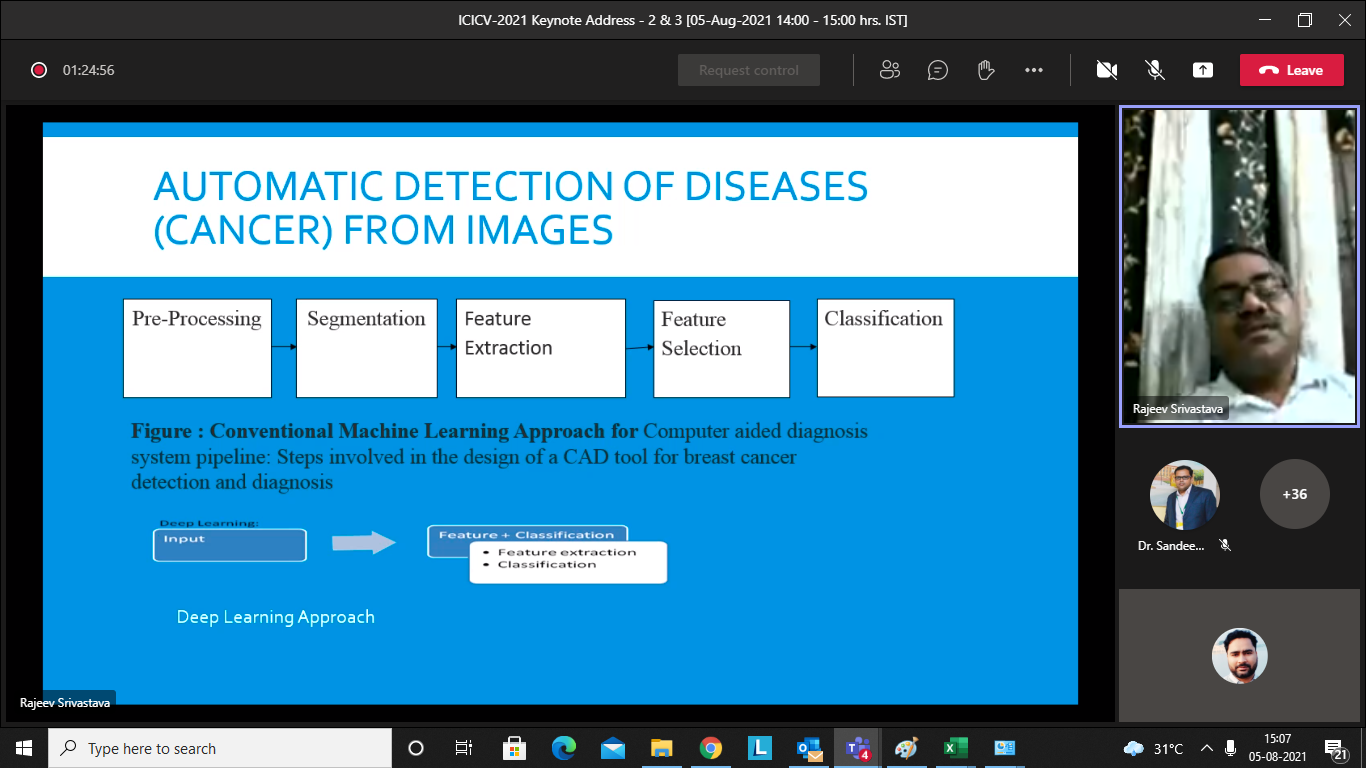The width and height of the screenshot is (1366, 768).
Task: Open the notification center
Action: click(1335, 748)
